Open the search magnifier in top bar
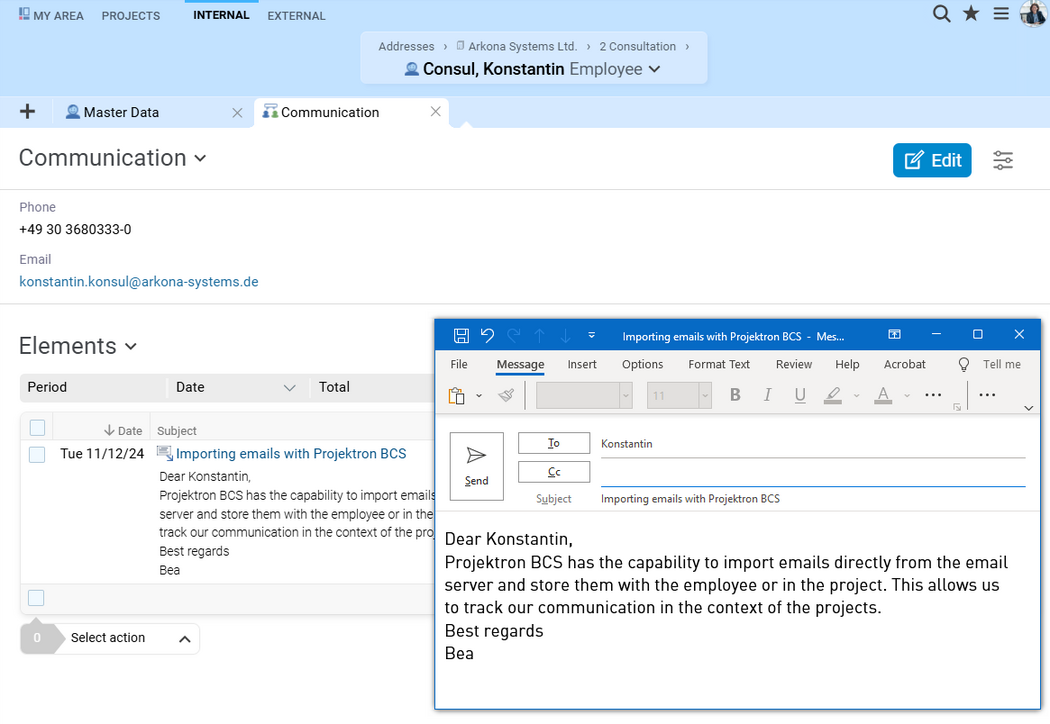 coord(942,13)
